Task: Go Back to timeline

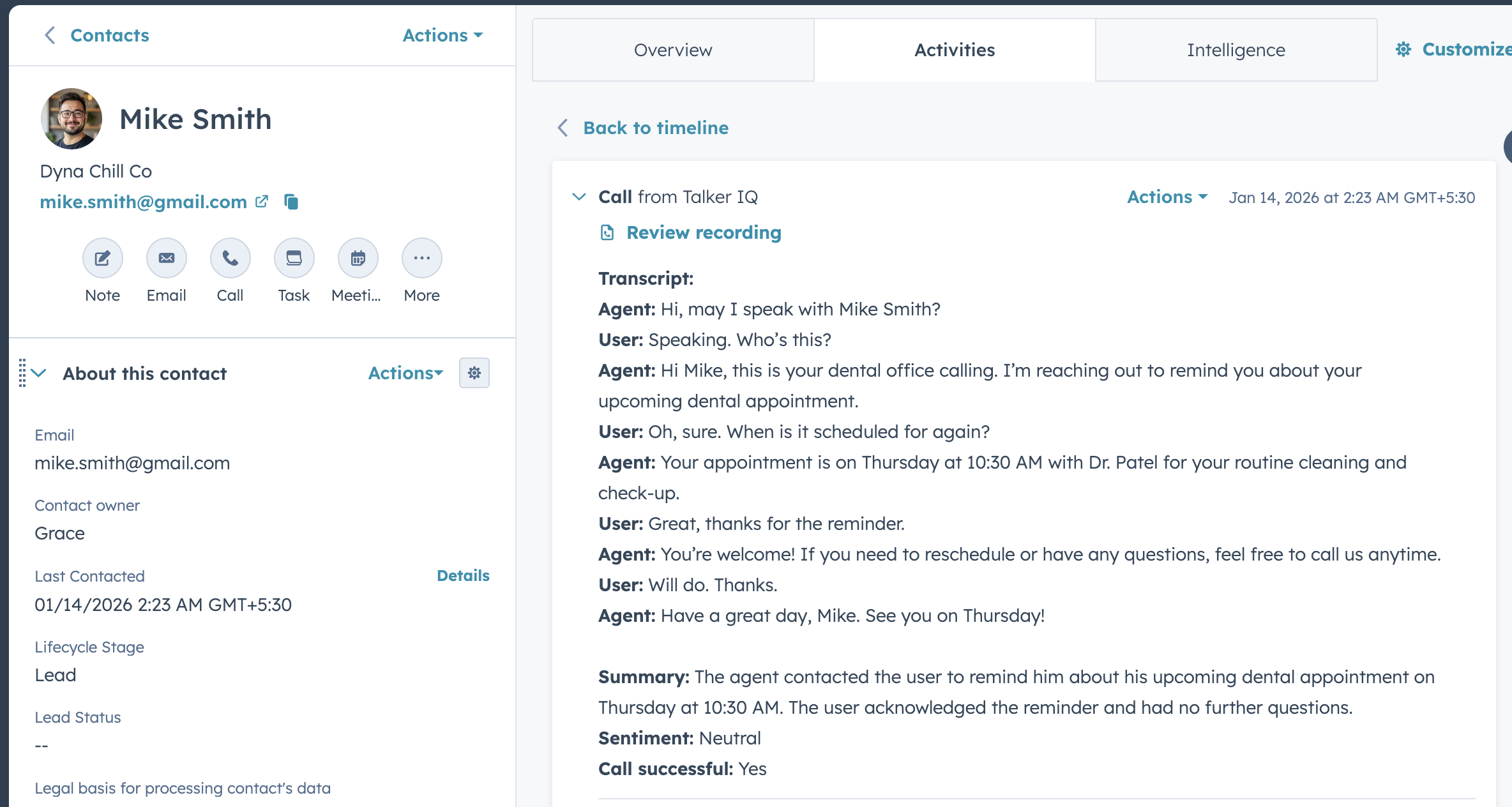Action: click(654, 128)
